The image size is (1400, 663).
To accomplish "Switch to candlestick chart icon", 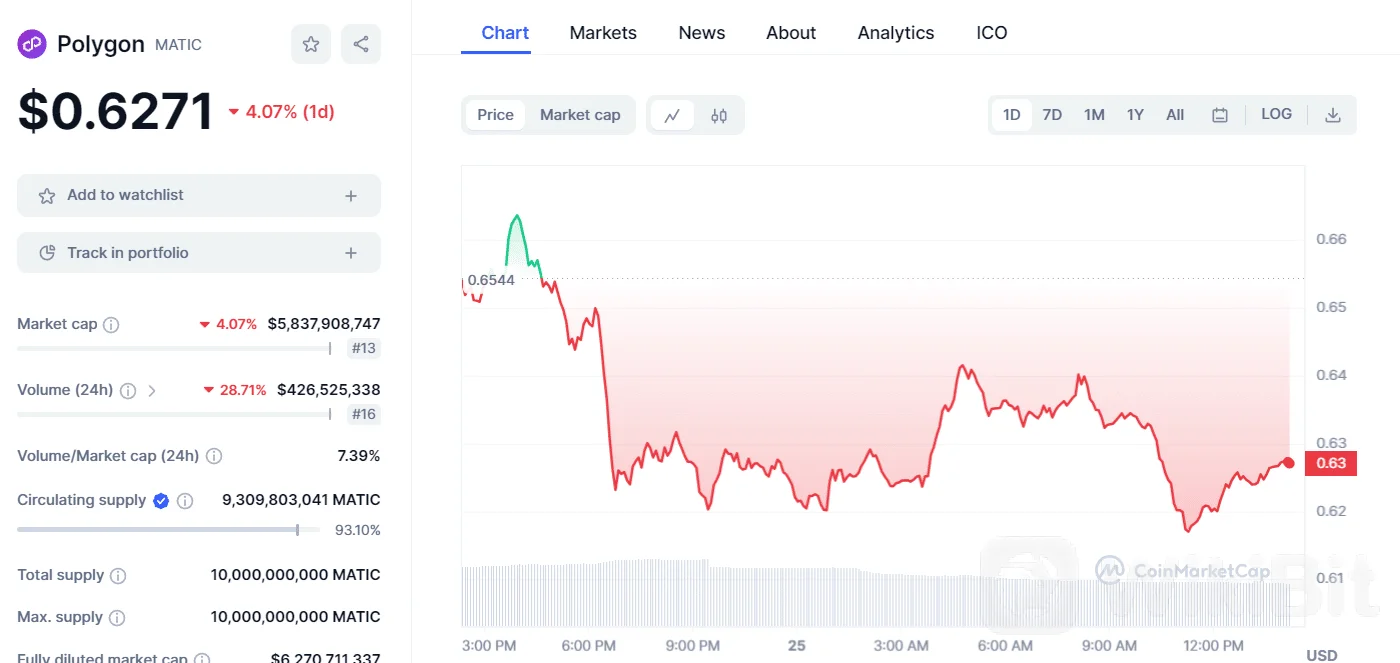I will tap(719, 115).
